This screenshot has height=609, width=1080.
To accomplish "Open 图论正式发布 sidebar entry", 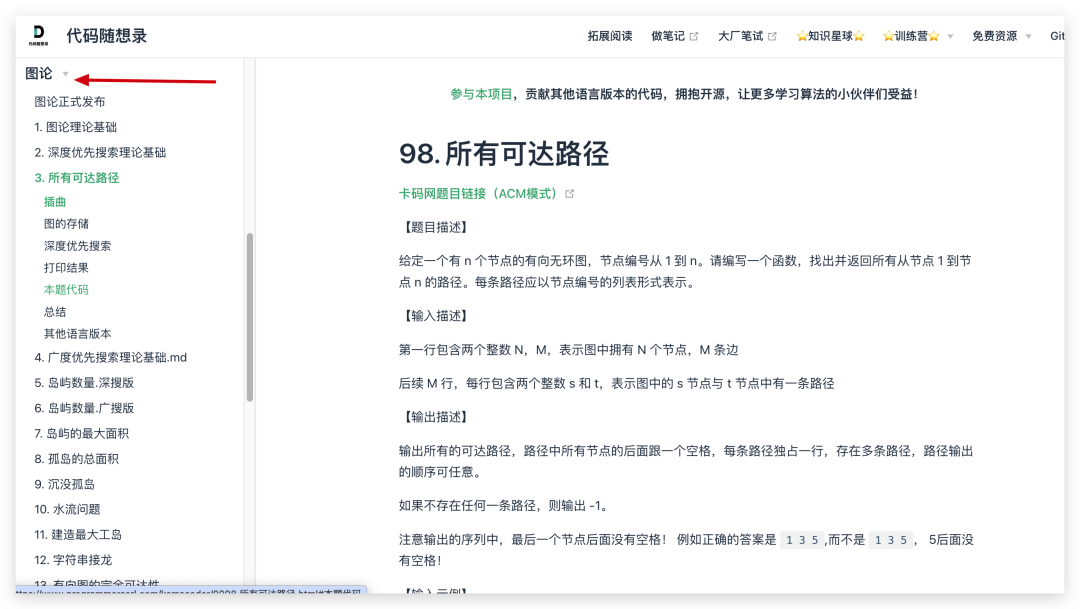I will pos(70,102).
